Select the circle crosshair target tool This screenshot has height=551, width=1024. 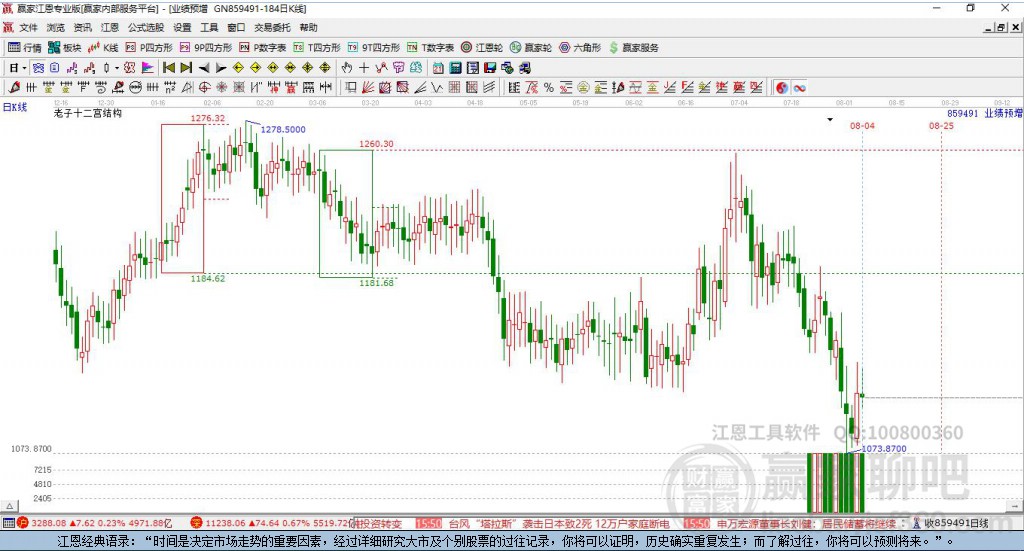[x=204, y=87]
